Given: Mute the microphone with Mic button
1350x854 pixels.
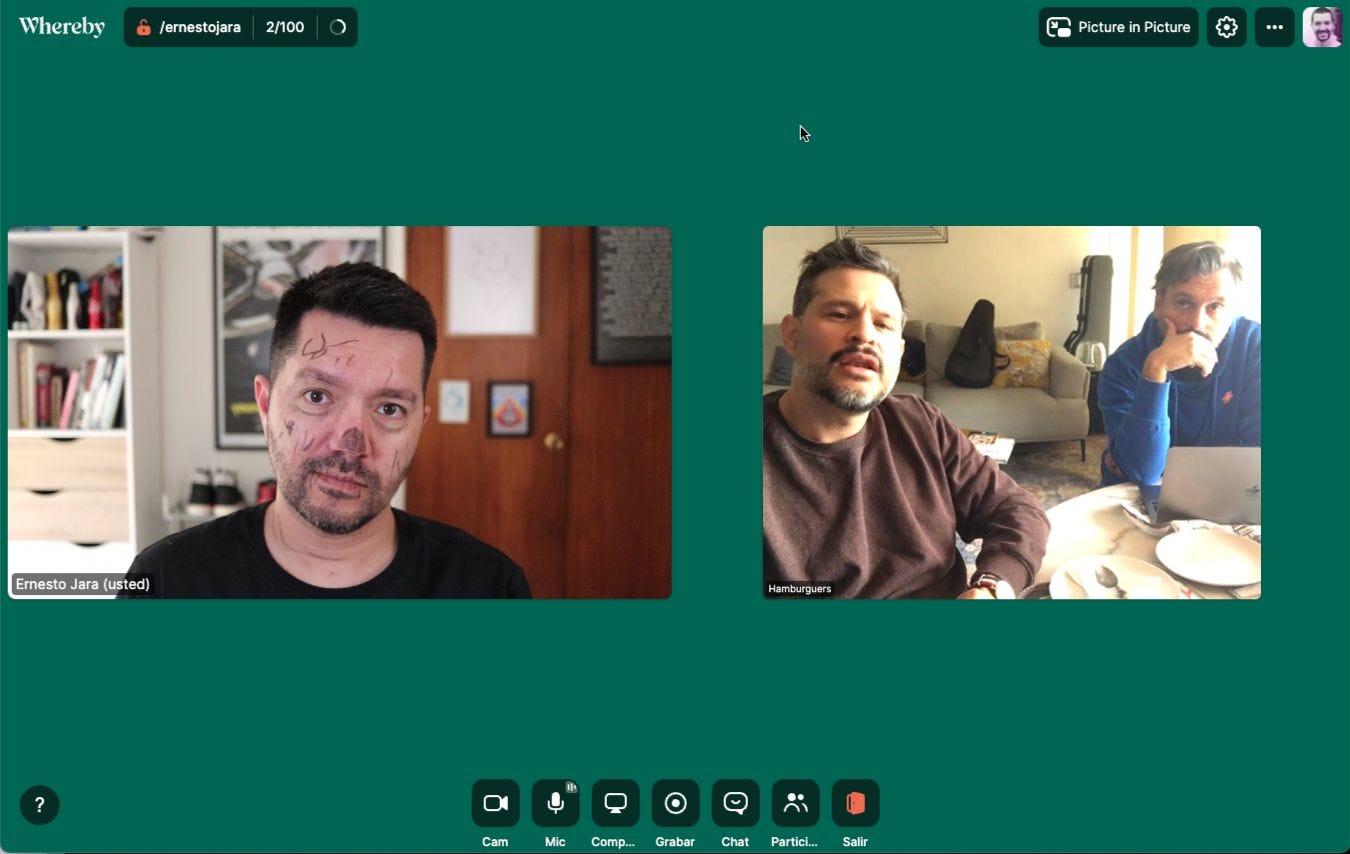Looking at the screenshot, I should 555,803.
